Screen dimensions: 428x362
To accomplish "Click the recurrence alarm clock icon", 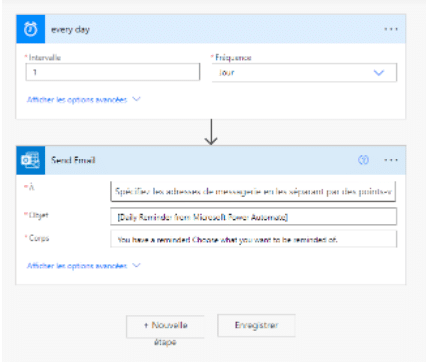I will tap(31, 29).
